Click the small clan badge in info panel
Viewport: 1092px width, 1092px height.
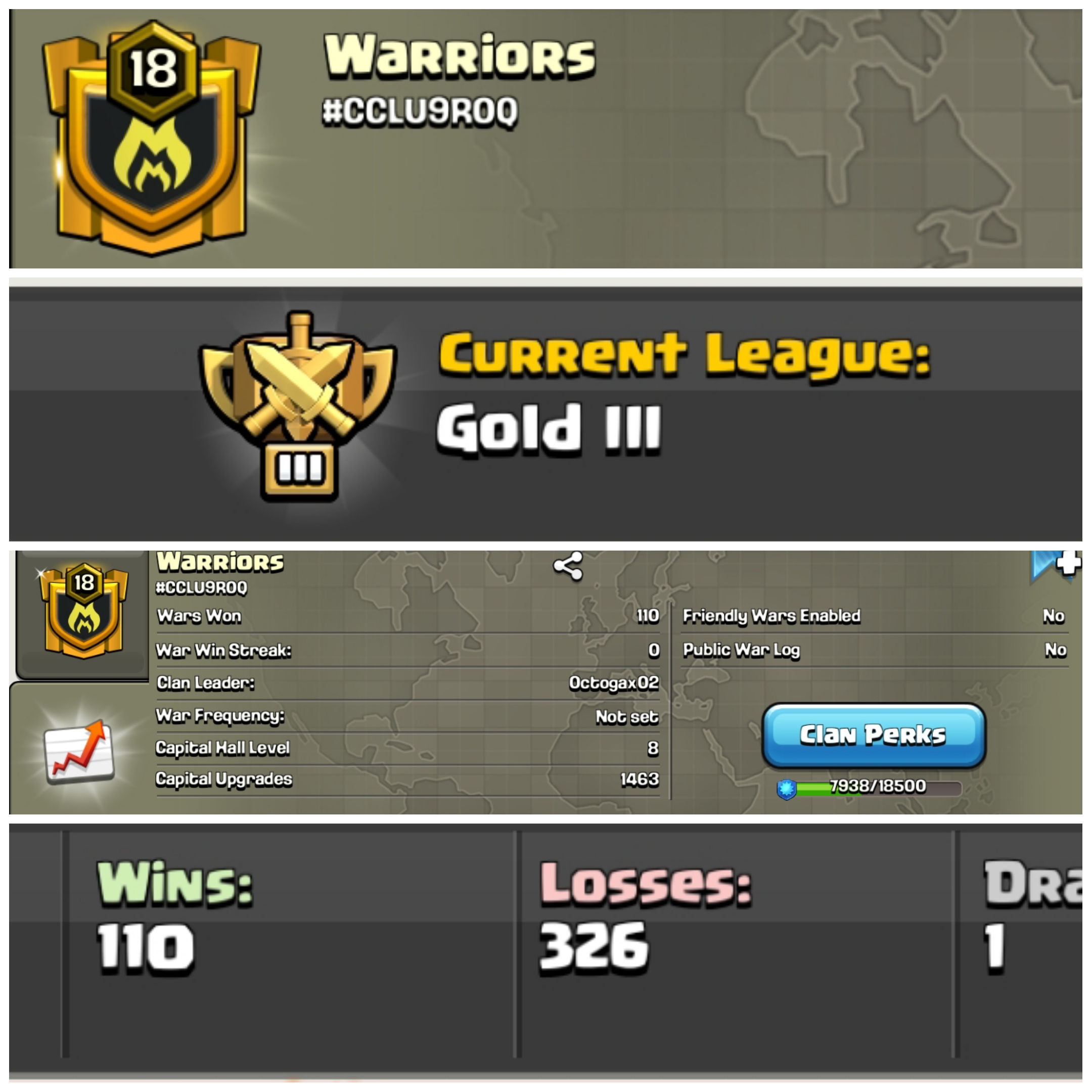[x=83, y=611]
